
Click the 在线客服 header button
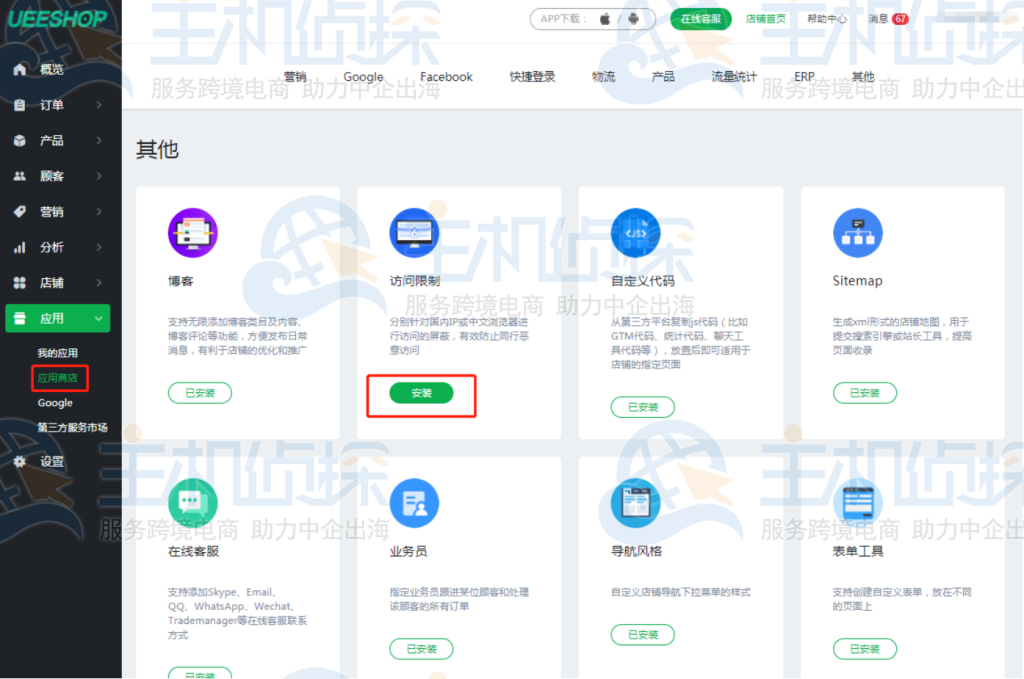pos(701,19)
